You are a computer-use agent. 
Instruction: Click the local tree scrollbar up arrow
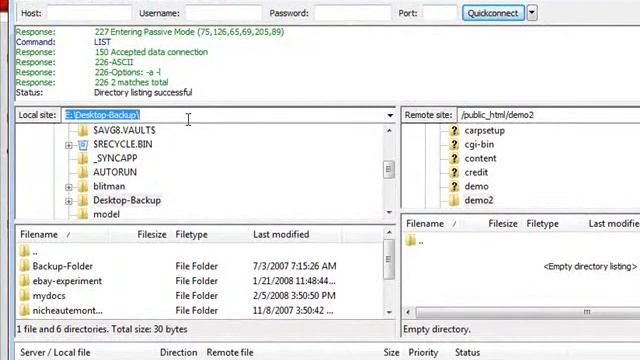389,131
